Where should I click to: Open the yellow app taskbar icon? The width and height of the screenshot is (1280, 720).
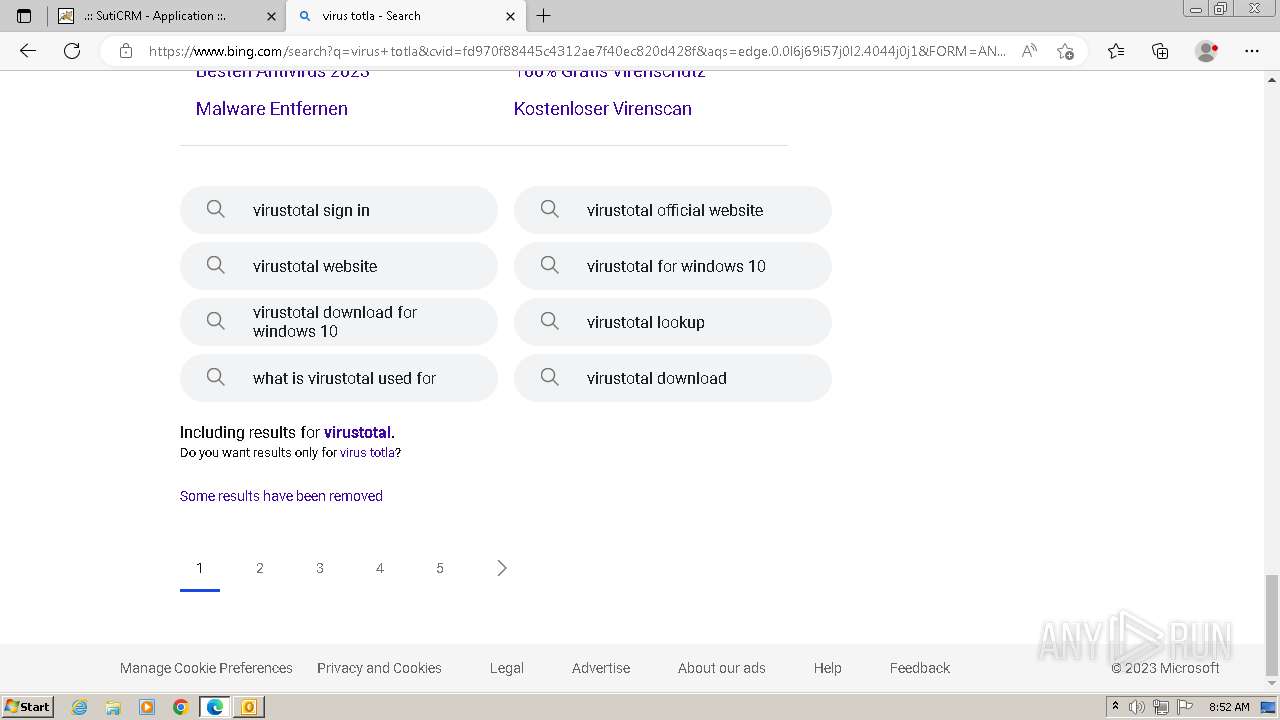(x=249, y=707)
